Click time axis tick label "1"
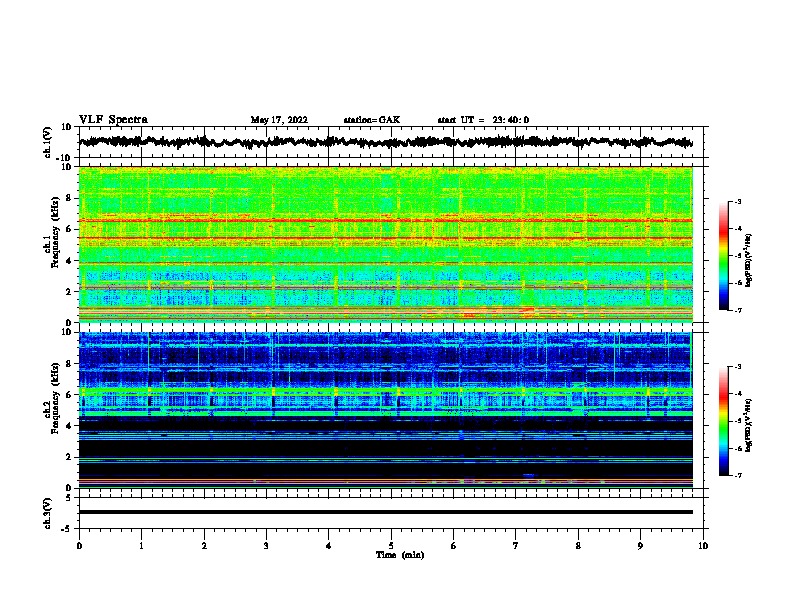Viewport: 792px width, 612px height. coord(141,546)
